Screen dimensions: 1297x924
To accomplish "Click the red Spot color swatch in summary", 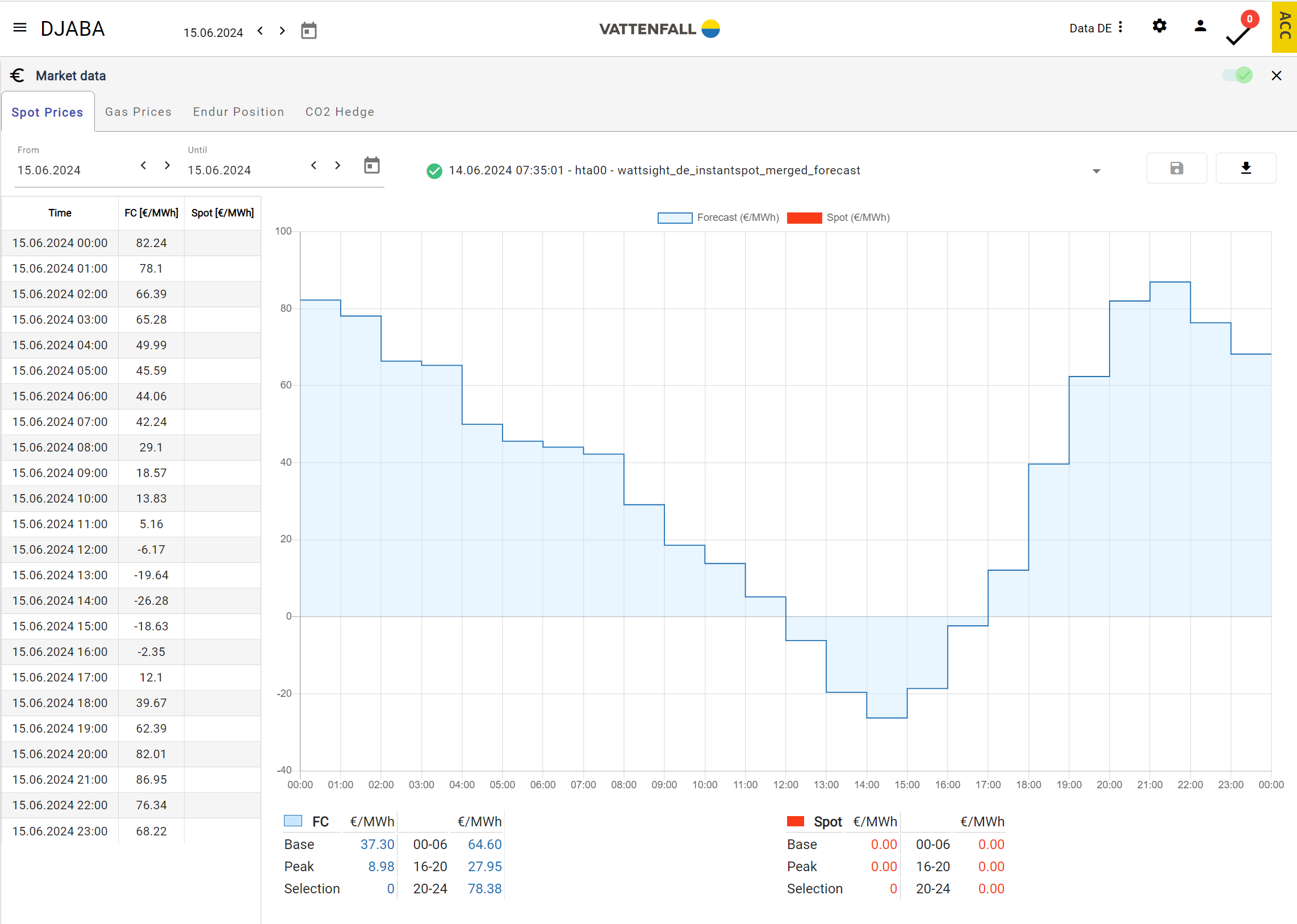I will click(794, 821).
